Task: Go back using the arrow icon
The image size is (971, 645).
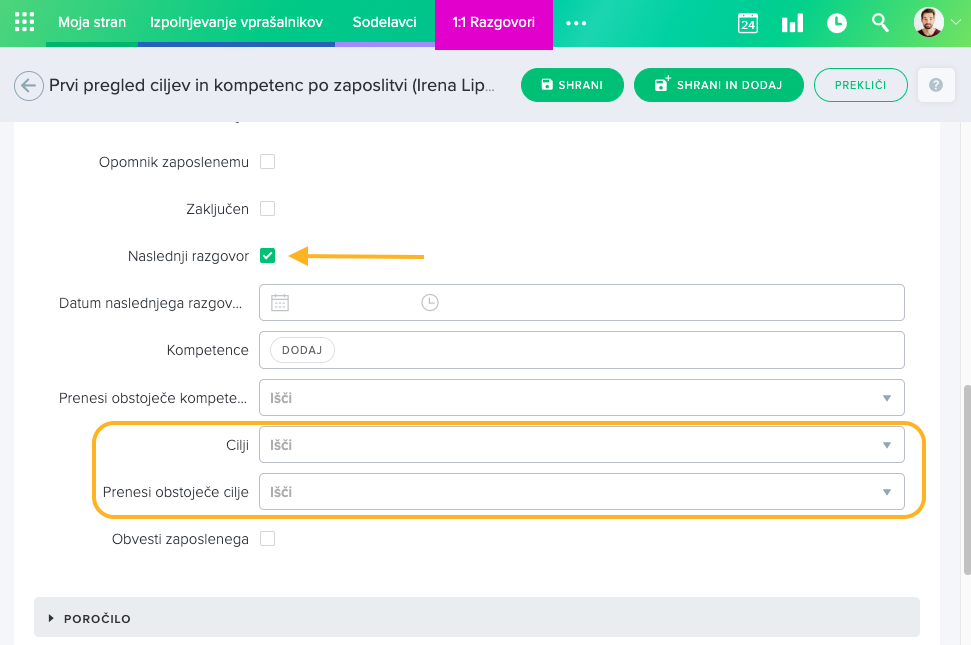Action: coord(29,86)
